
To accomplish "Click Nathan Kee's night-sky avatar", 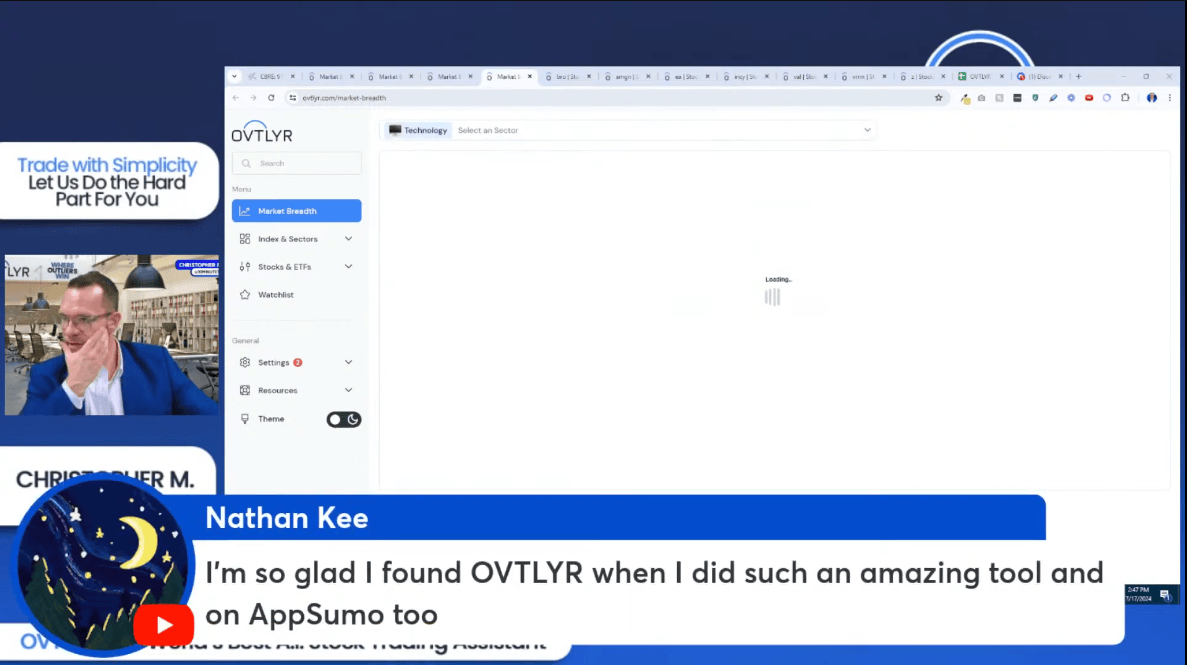I will click(103, 564).
